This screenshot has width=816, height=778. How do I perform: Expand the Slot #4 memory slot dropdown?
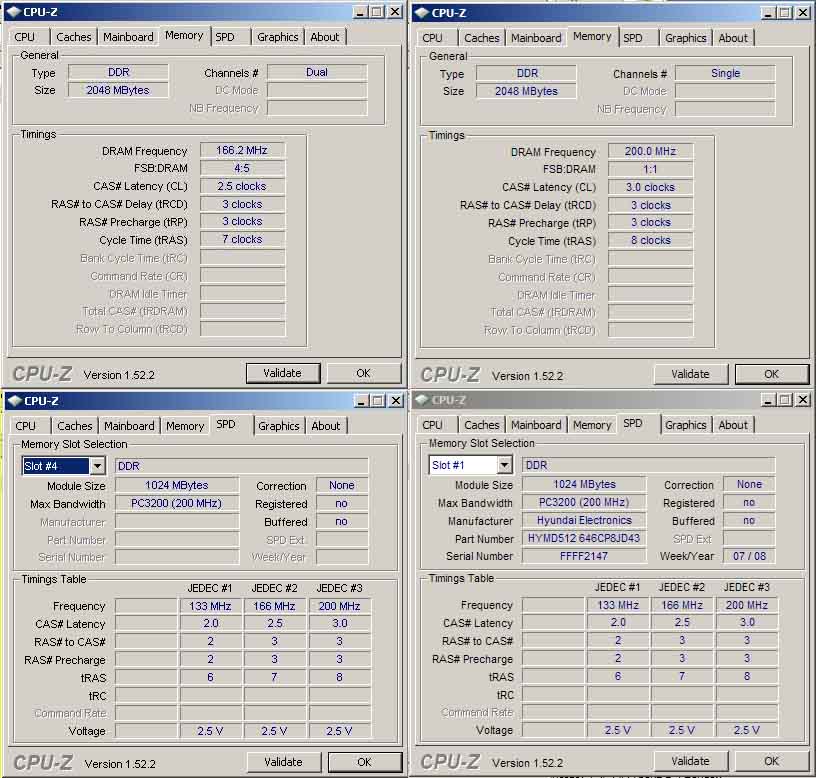[97, 466]
